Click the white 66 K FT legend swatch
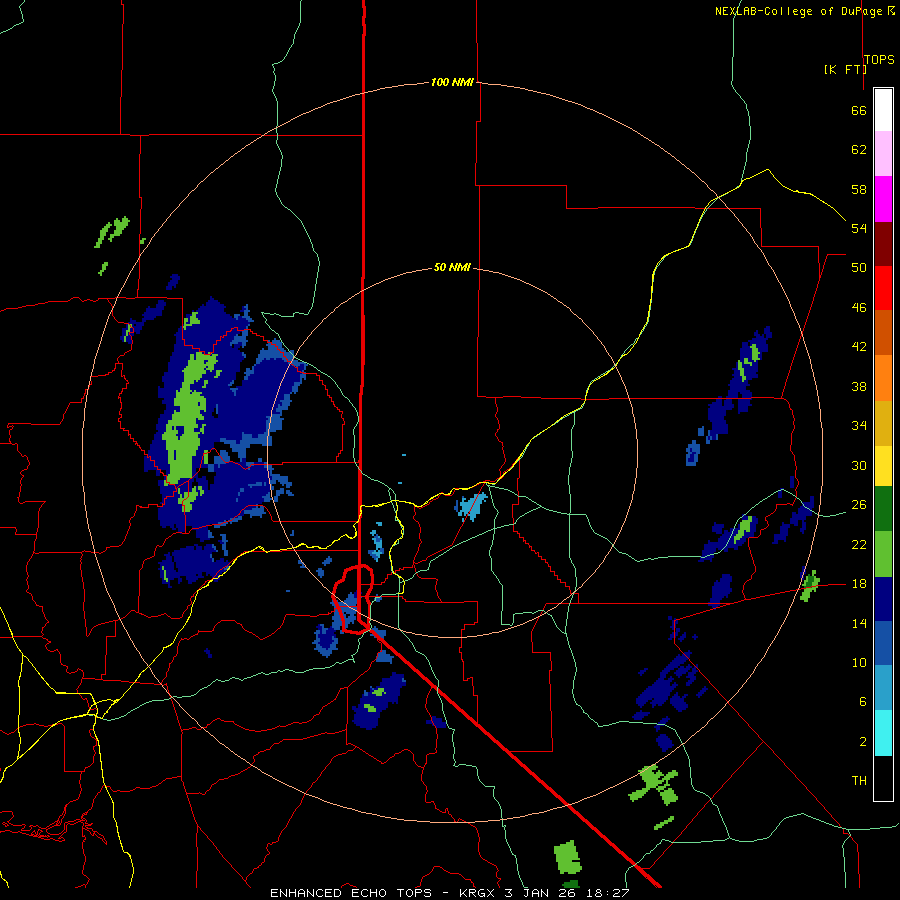Viewport: 900px width, 900px height. [x=883, y=110]
